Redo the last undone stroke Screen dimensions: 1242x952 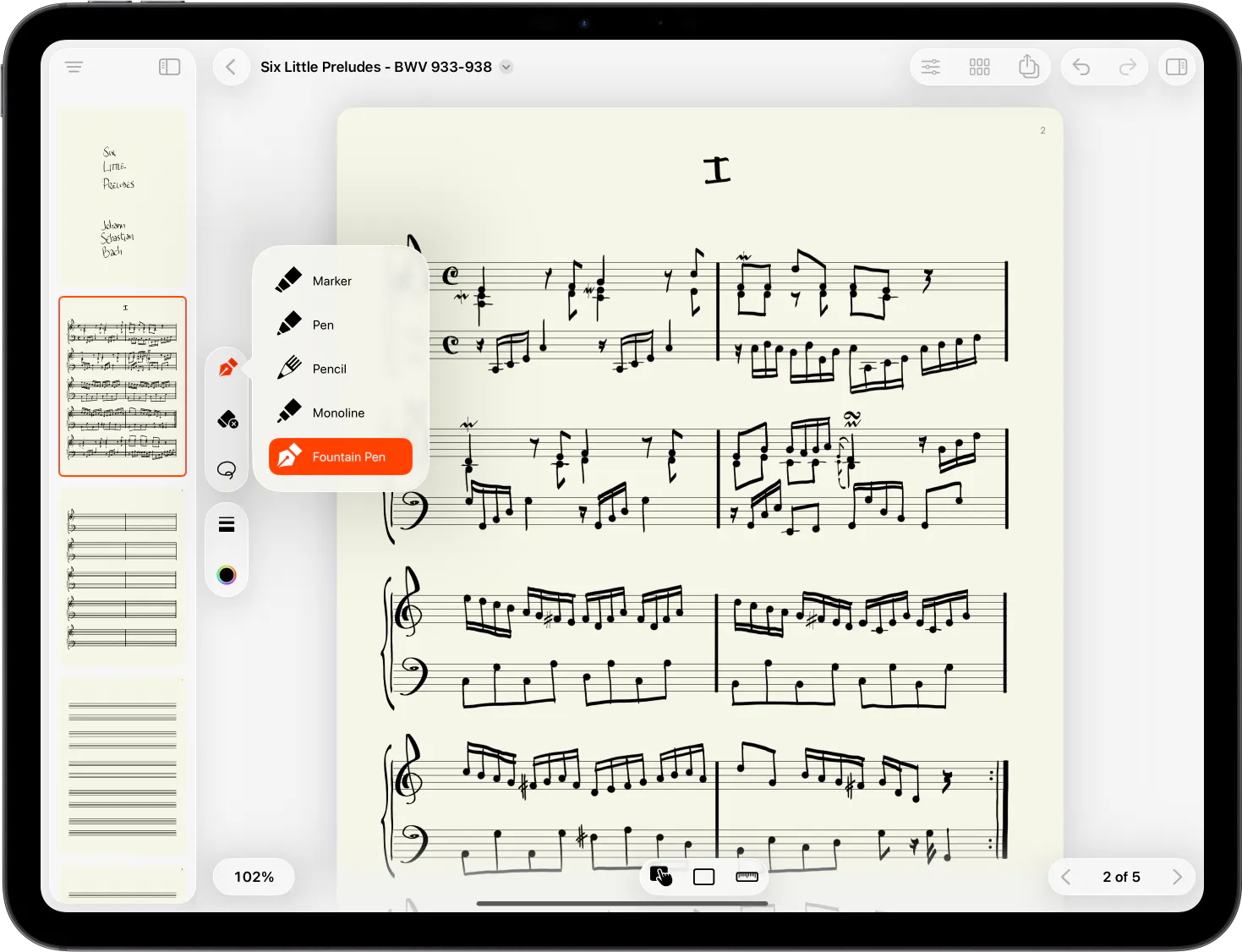pos(1128,67)
